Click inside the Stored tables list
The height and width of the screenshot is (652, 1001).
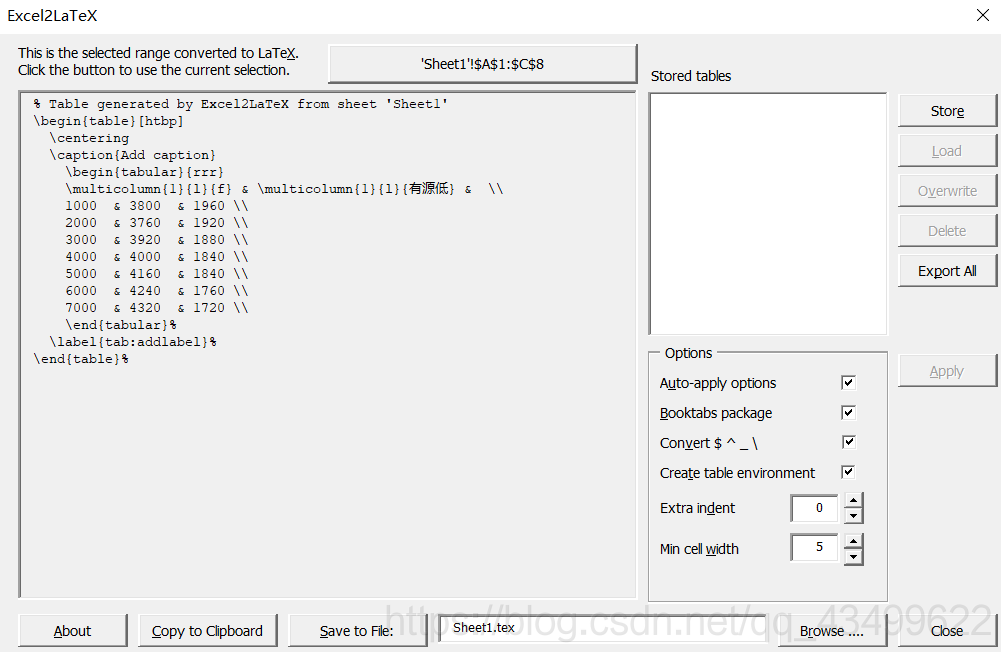[768, 214]
